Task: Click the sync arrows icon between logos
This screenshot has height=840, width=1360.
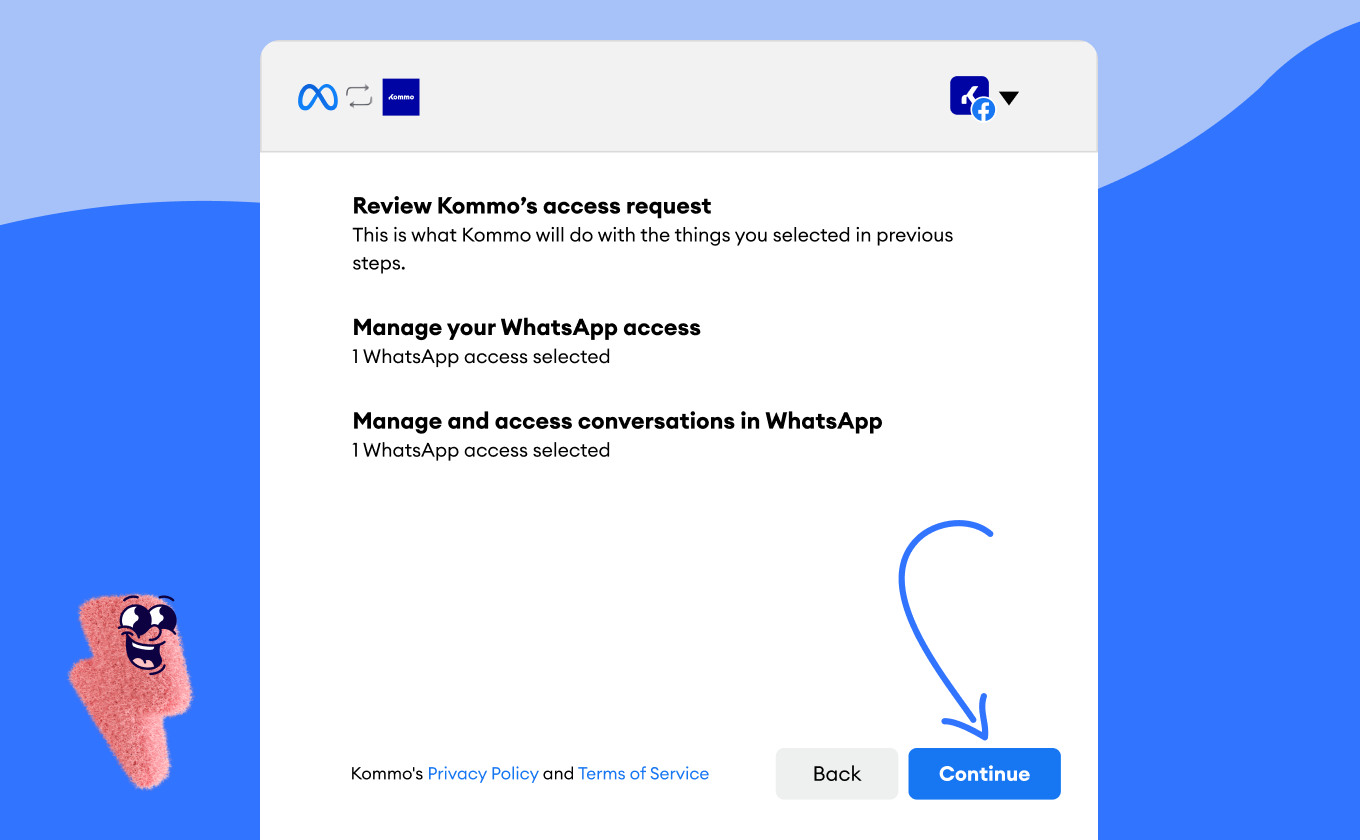Action: click(x=359, y=97)
